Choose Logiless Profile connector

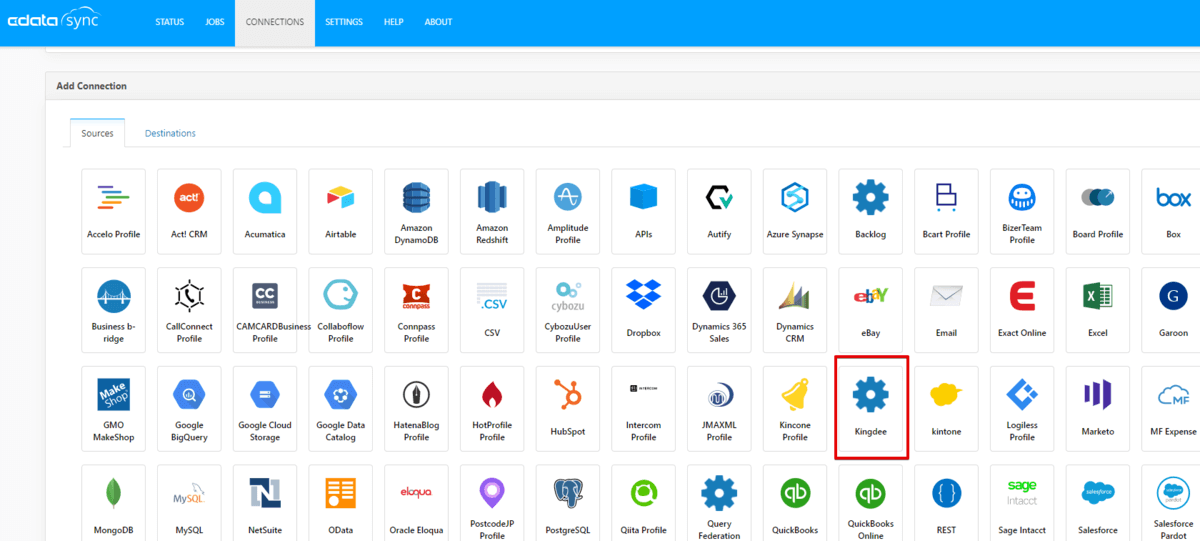click(1022, 408)
